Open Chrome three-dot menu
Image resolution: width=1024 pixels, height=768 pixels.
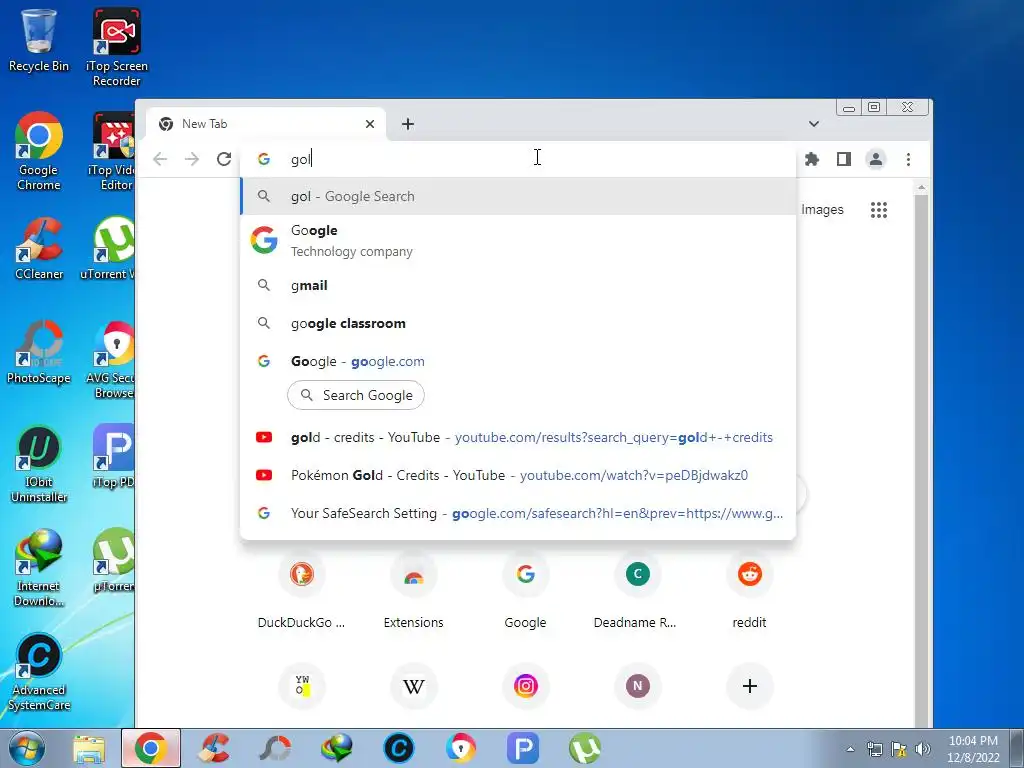[908, 159]
